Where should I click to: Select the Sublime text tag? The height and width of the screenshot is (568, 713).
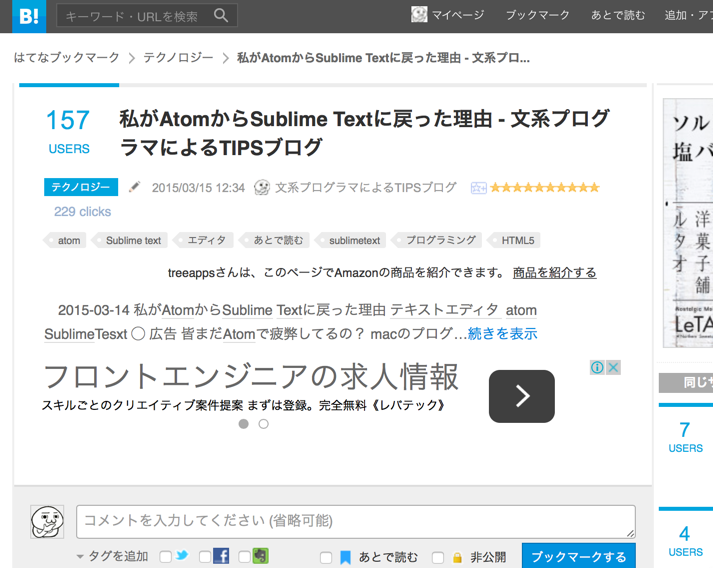130,240
